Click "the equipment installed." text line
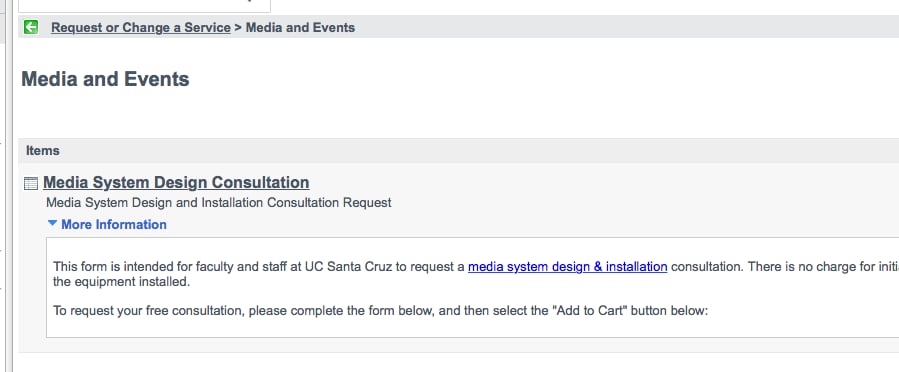This screenshot has height=372, width=899. (121, 282)
